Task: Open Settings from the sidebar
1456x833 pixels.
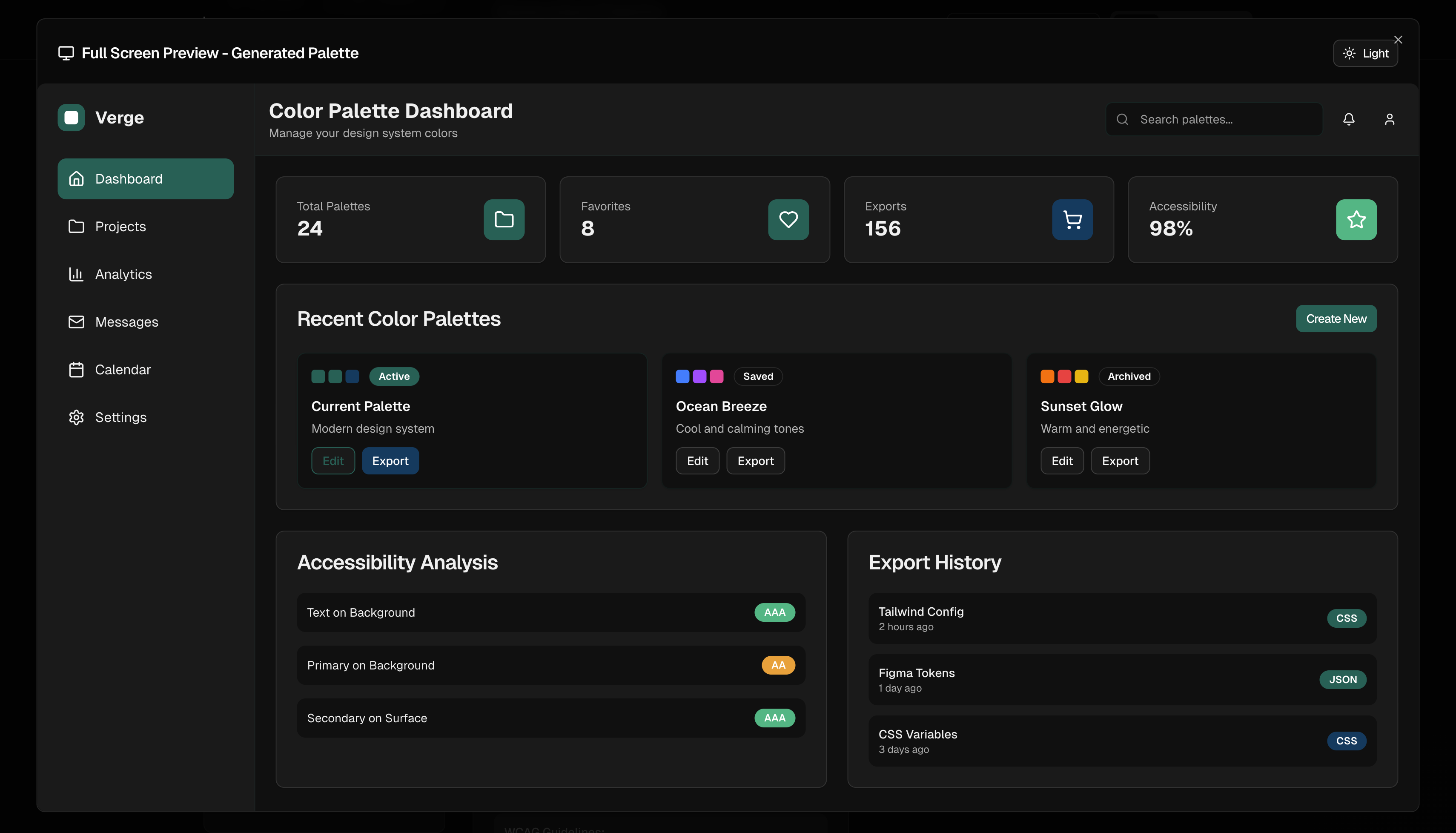Action: tap(120, 417)
